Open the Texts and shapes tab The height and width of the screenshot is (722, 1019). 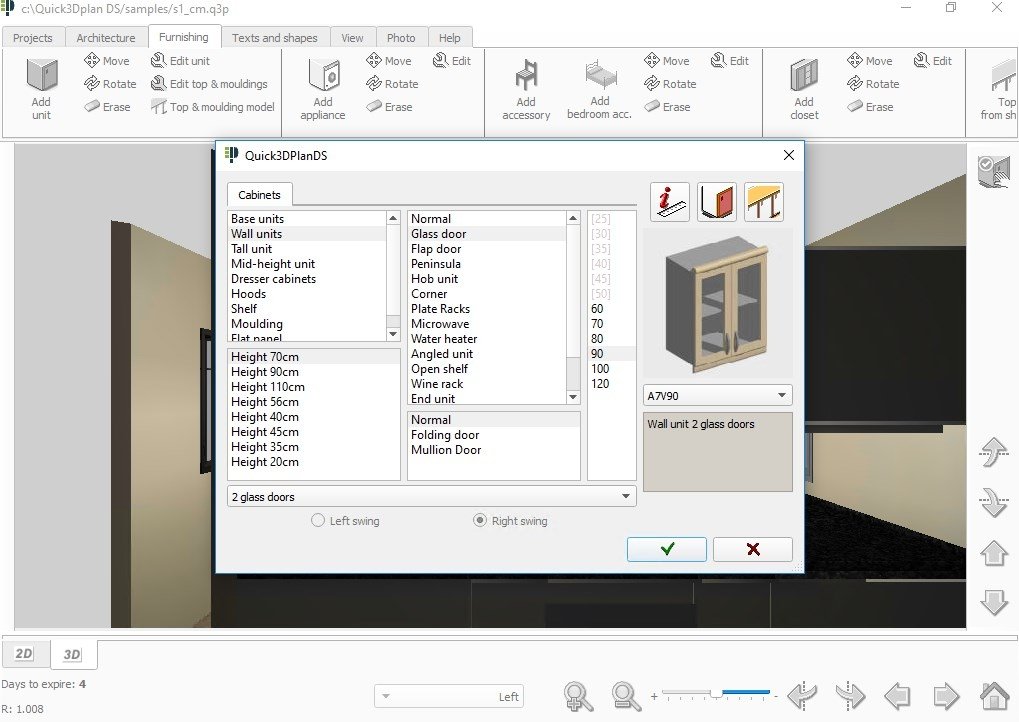coord(275,38)
